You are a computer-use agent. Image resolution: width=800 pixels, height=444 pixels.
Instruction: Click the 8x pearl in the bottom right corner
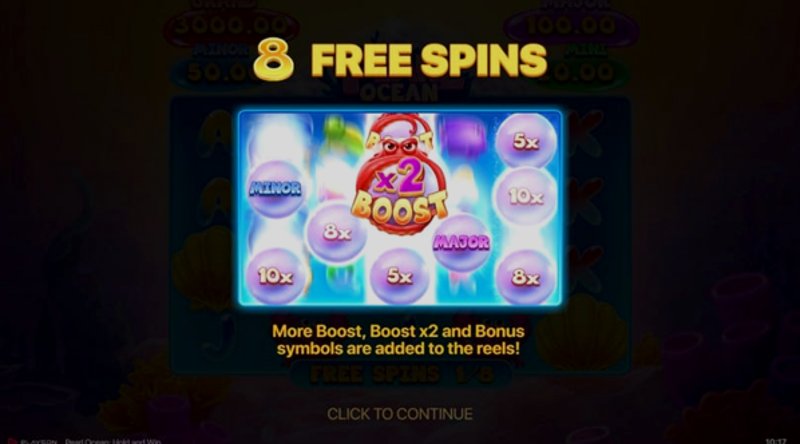(x=526, y=277)
